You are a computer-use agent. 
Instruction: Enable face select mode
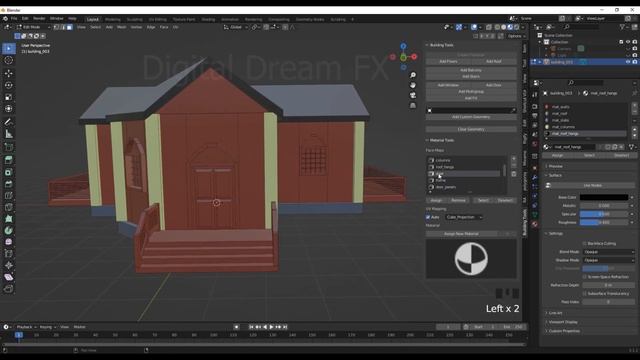click(x=69, y=27)
